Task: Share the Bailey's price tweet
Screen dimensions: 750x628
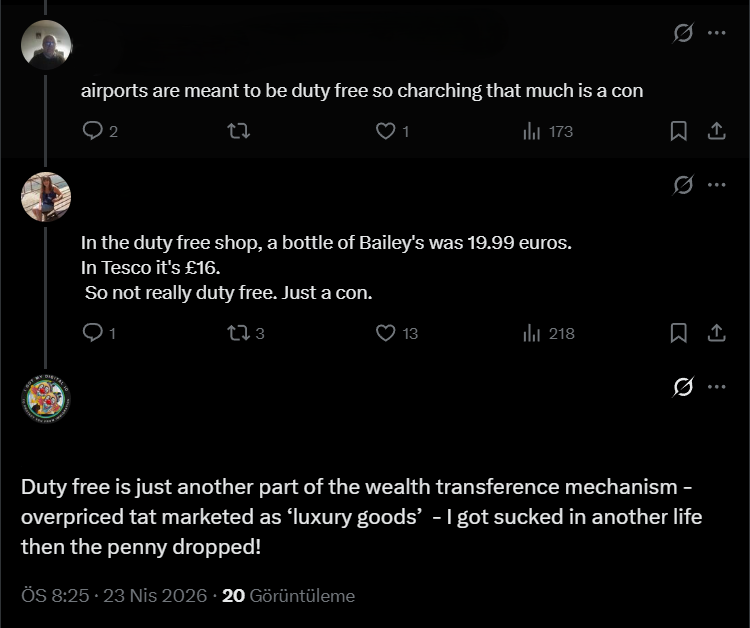Action: (716, 333)
